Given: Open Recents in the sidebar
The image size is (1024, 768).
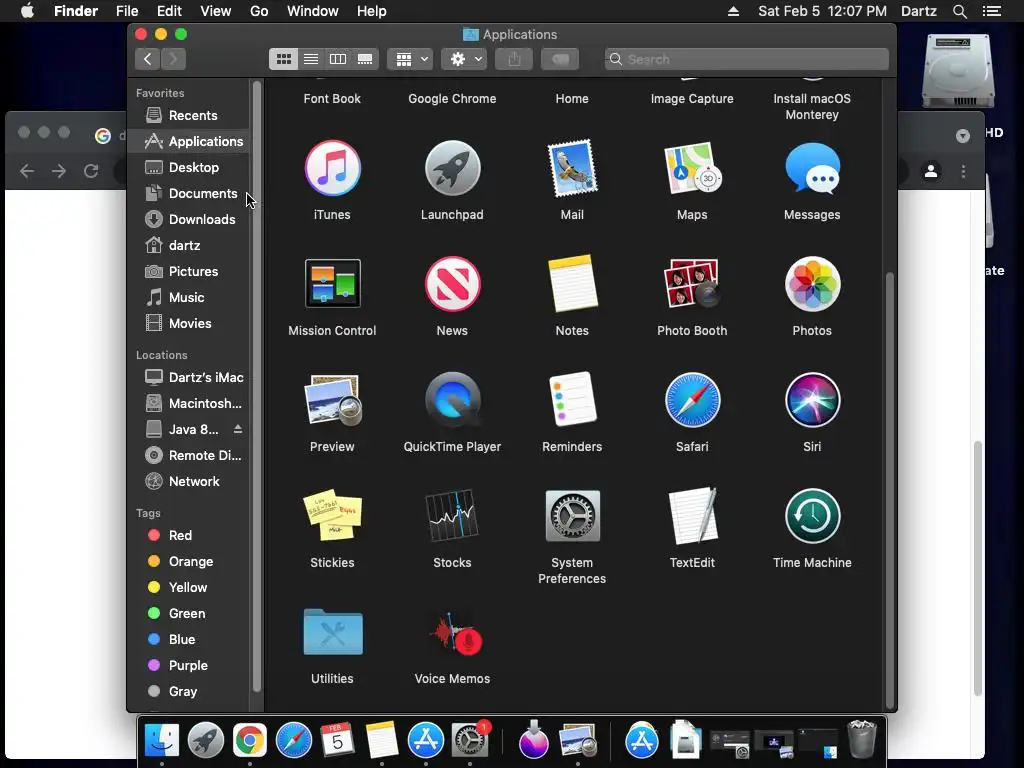Looking at the screenshot, I should pos(189,116).
